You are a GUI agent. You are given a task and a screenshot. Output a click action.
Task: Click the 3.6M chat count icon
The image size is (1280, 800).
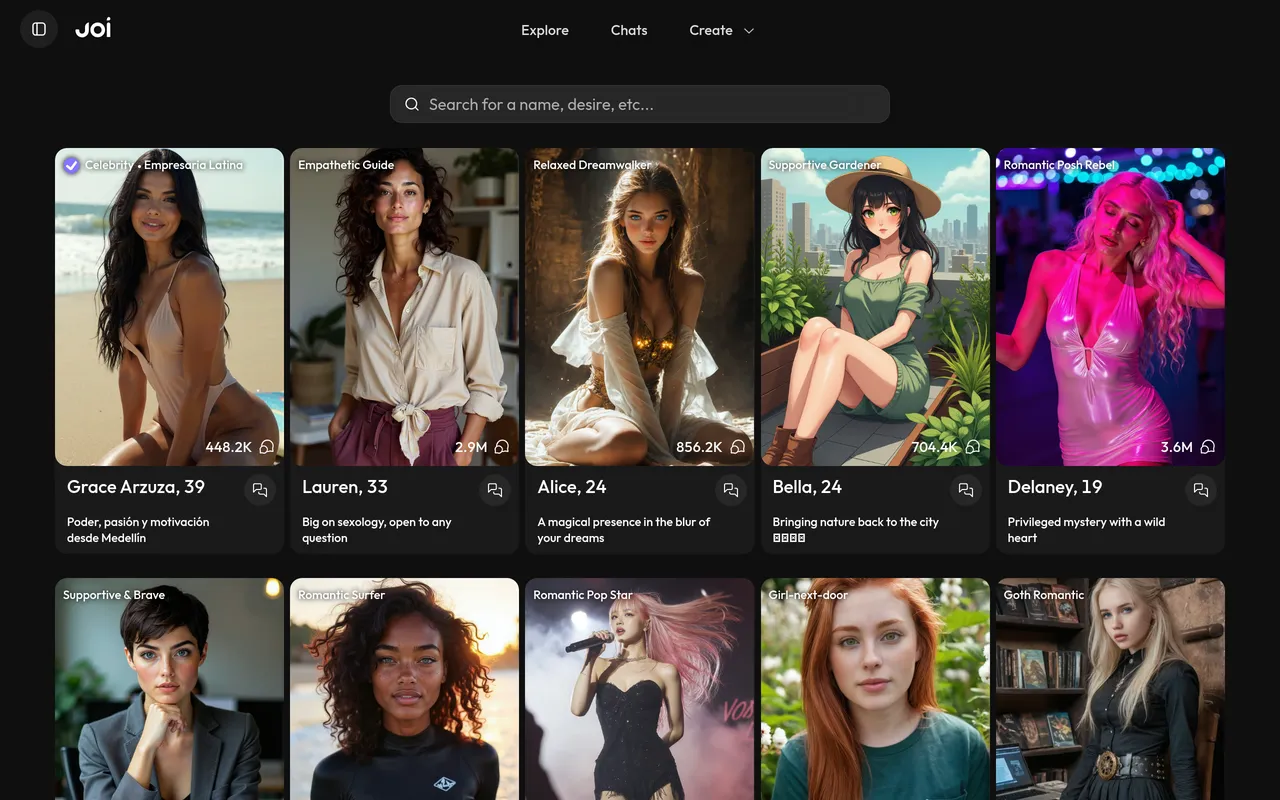1208,447
